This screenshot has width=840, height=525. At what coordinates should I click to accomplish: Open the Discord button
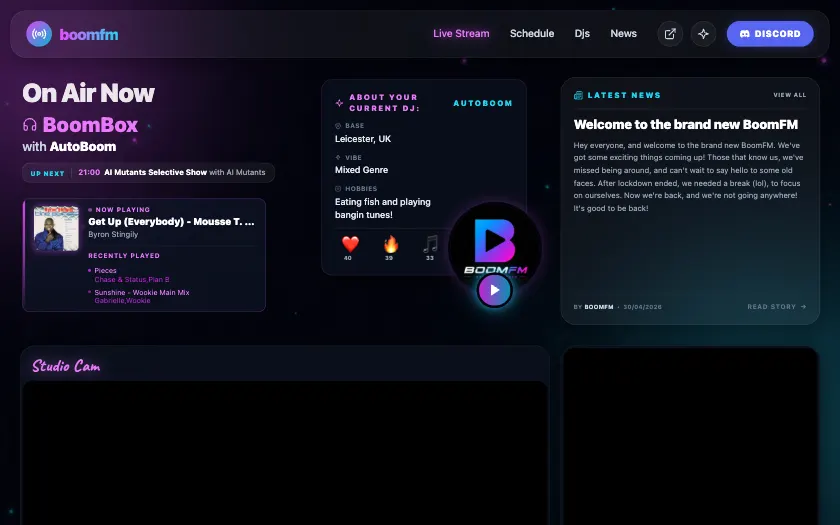(x=770, y=34)
